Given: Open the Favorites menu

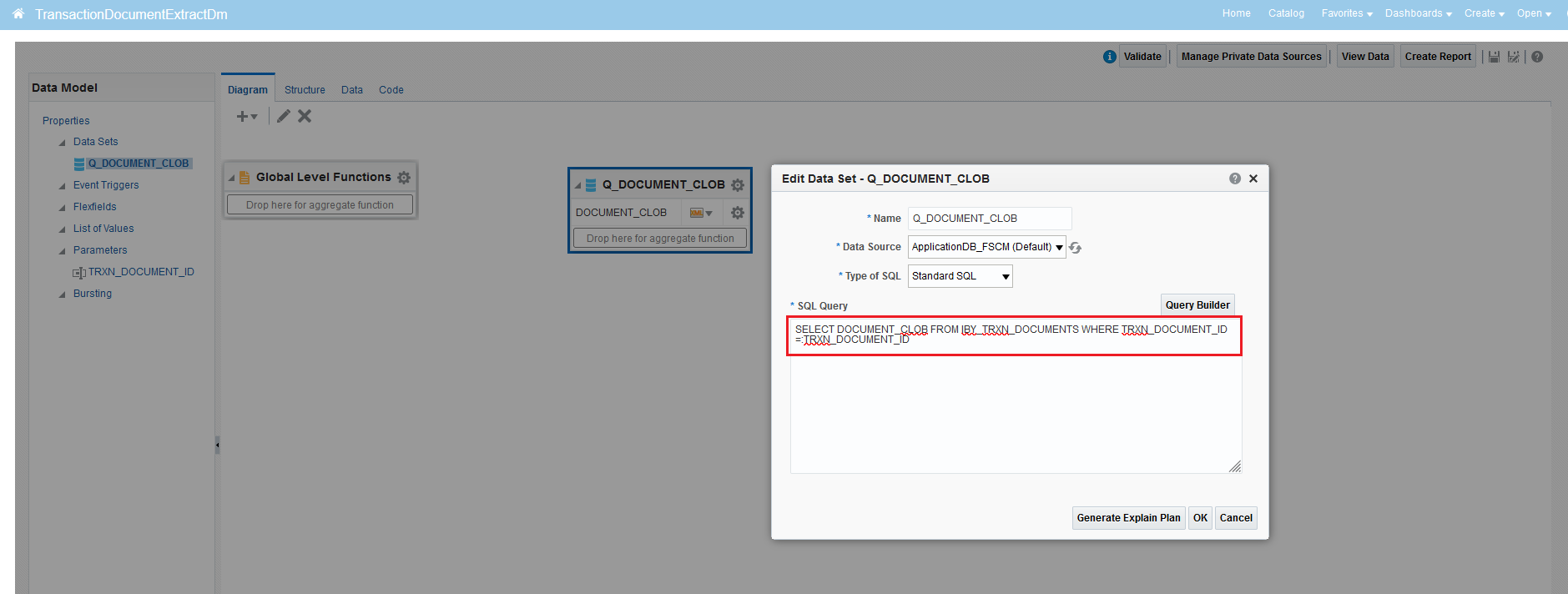Looking at the screenshot, I should pos(1347,13).
